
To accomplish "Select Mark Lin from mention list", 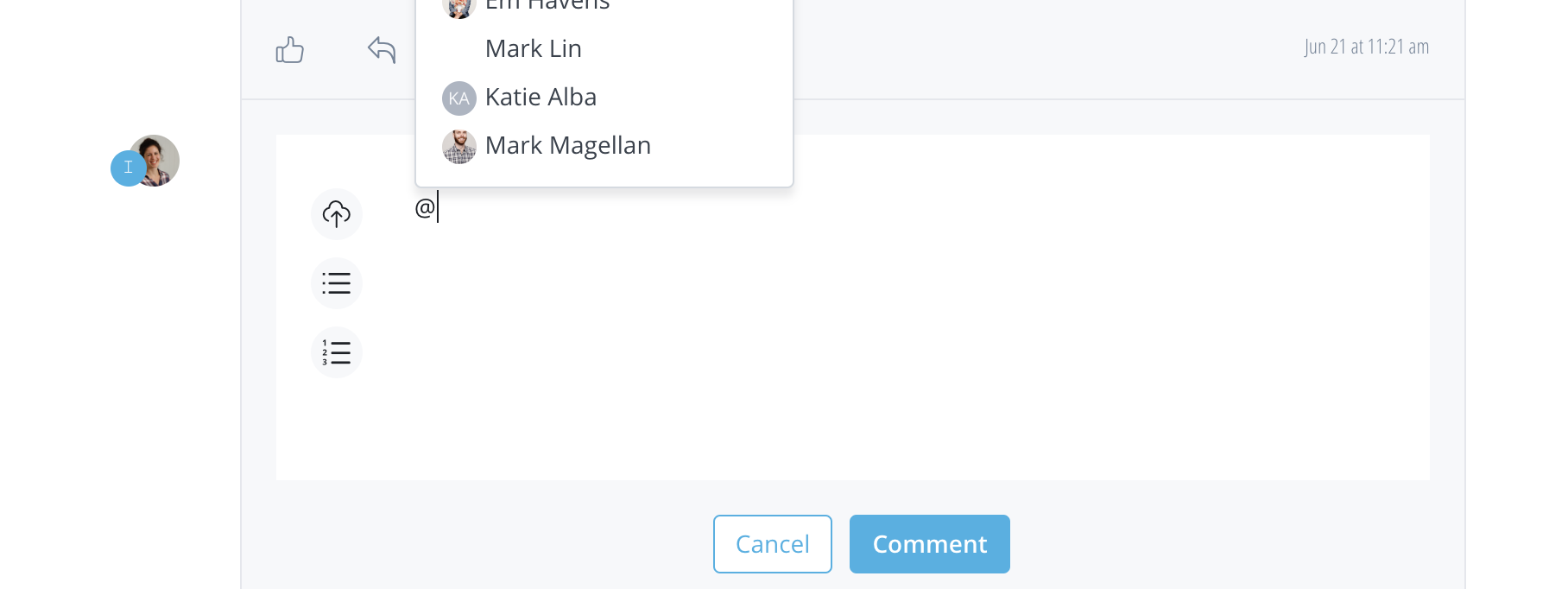I will 534,48.
